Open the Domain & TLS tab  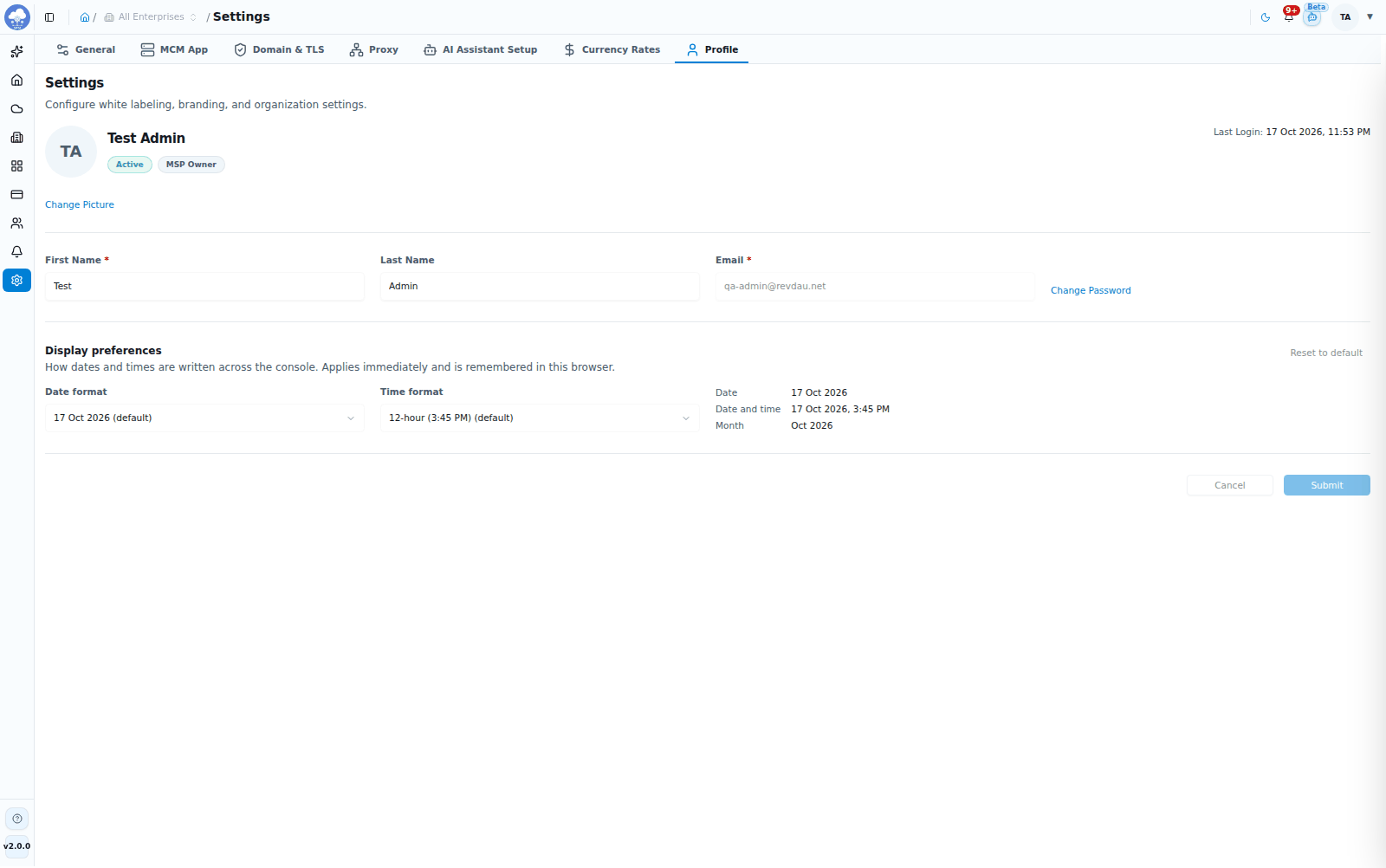click(x=279, y=49)
